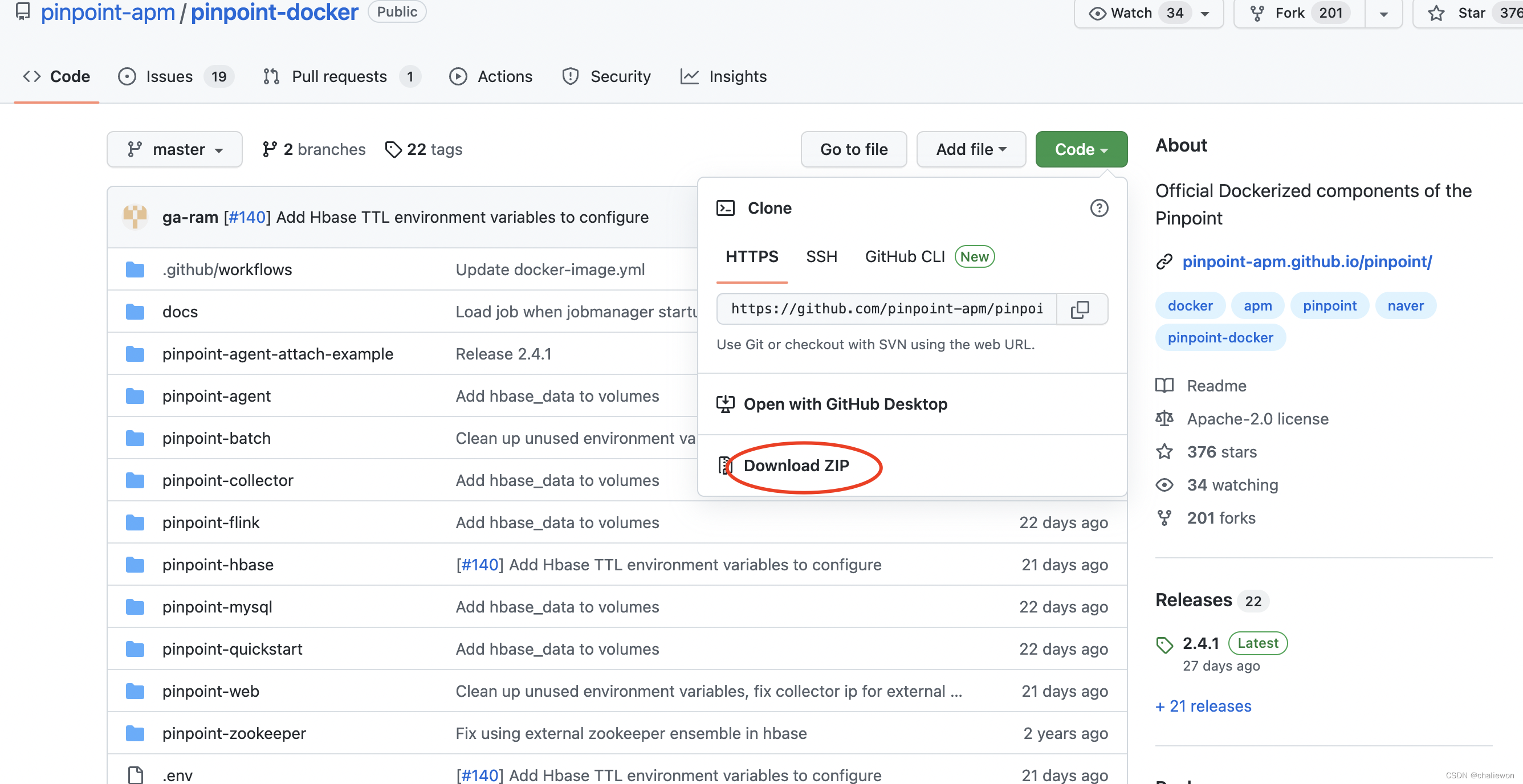This screenshot has width=1523, height=784.
Task: Click the link icon beside the project URL
Action: click(1164, 261)
